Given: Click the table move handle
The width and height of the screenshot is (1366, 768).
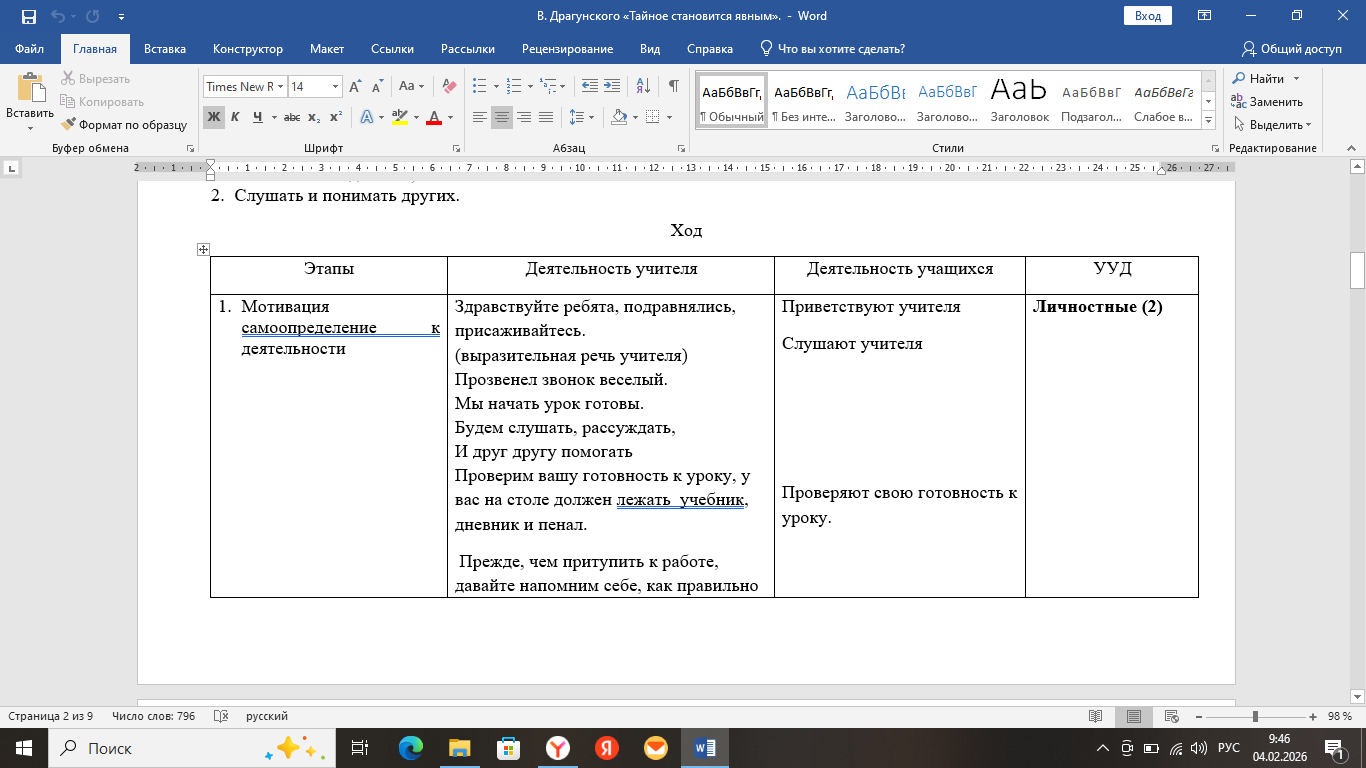Looking at the screenshot, I should [x=203, y=249].
